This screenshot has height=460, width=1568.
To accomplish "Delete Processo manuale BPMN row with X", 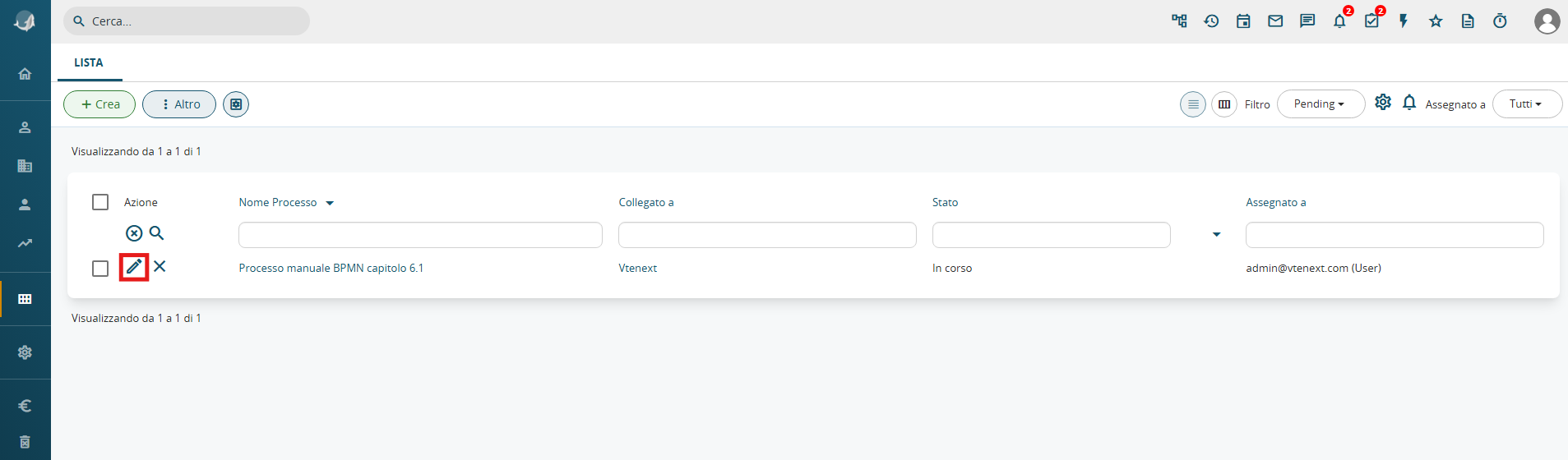I will (x=160, y=266).
